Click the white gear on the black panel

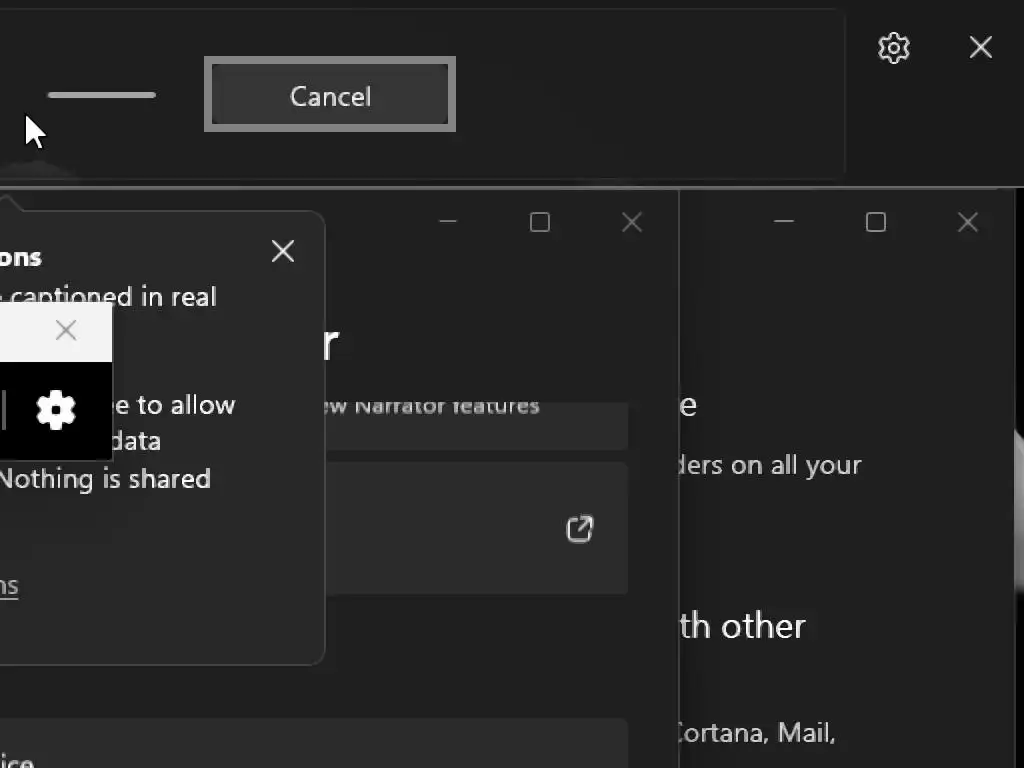56,410
